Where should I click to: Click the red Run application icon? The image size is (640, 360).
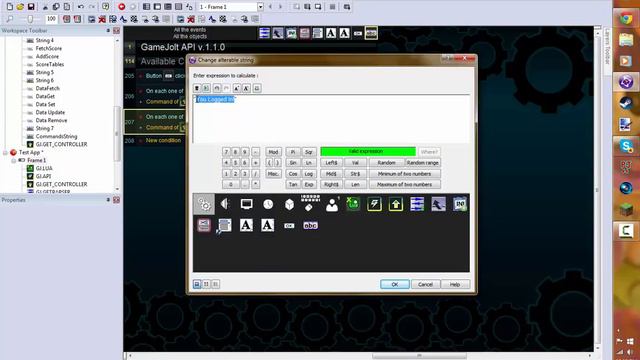click(x=122, y=7)
